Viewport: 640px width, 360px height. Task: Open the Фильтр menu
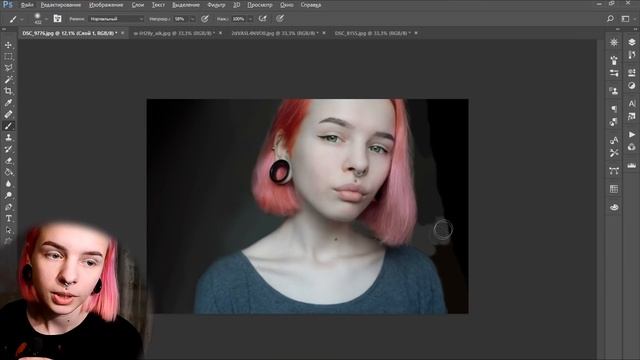[216, 5]
